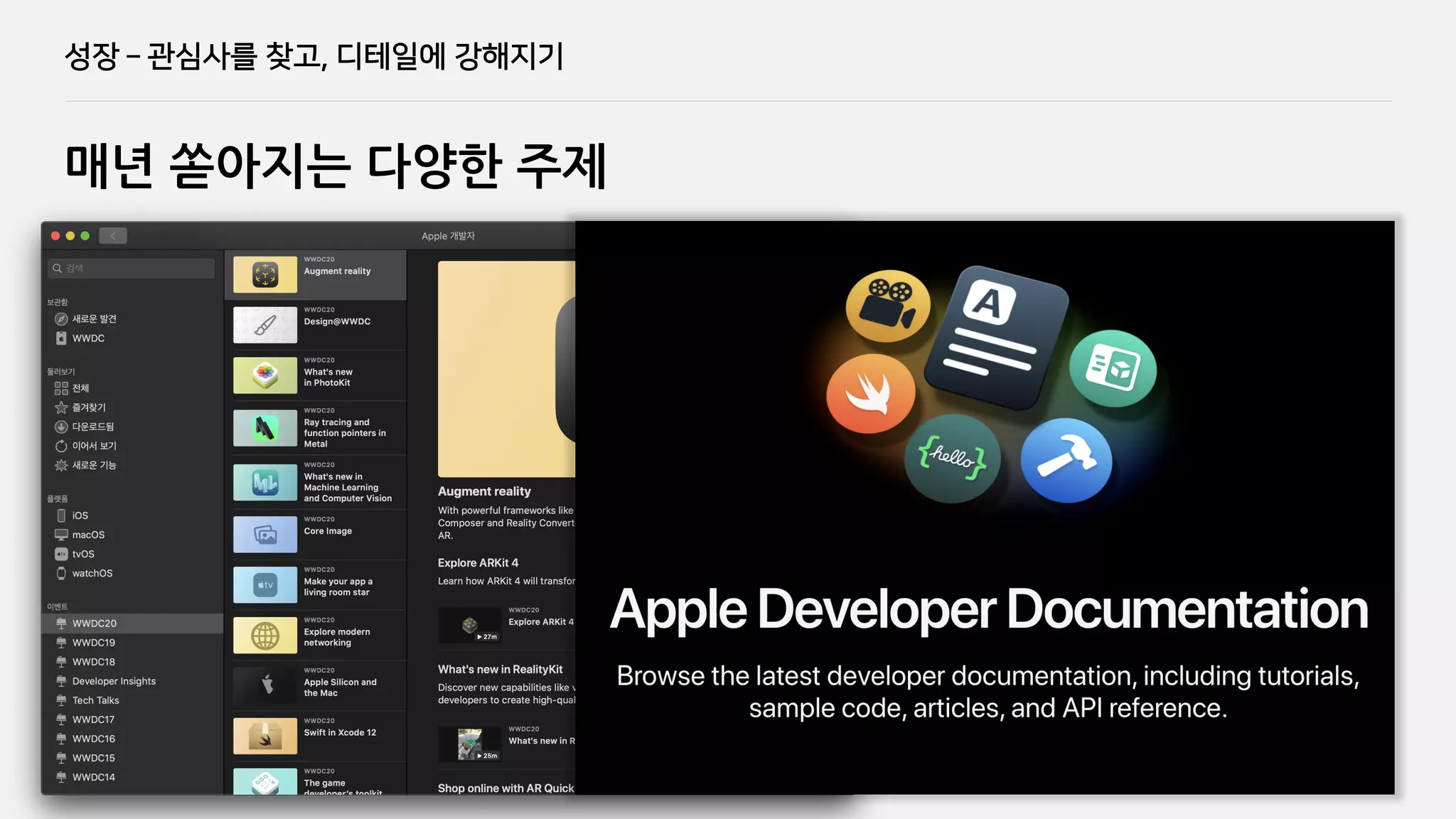Select the watchOS platform filter
This screenshot has height=819, width=1456.
pos(92,573)
